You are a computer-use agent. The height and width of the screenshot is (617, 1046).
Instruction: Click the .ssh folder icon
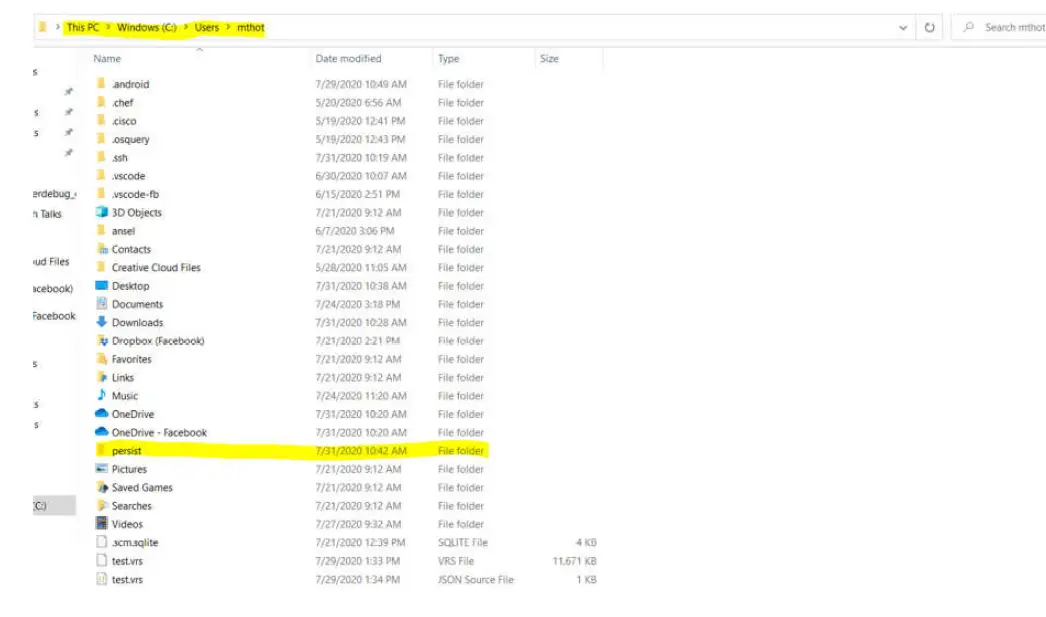click(101, 157)
